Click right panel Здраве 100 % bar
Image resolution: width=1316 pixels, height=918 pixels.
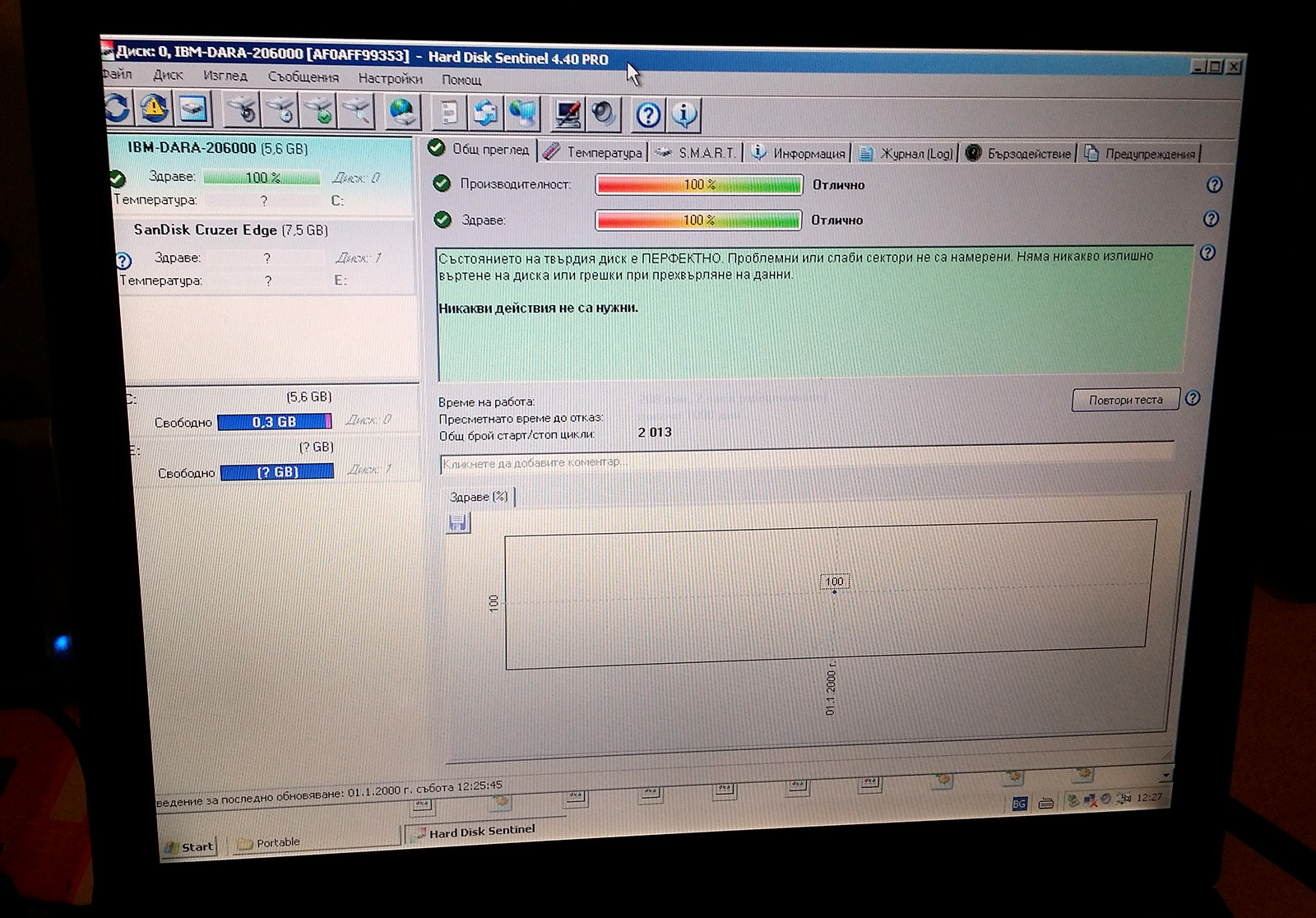(698, 220)
